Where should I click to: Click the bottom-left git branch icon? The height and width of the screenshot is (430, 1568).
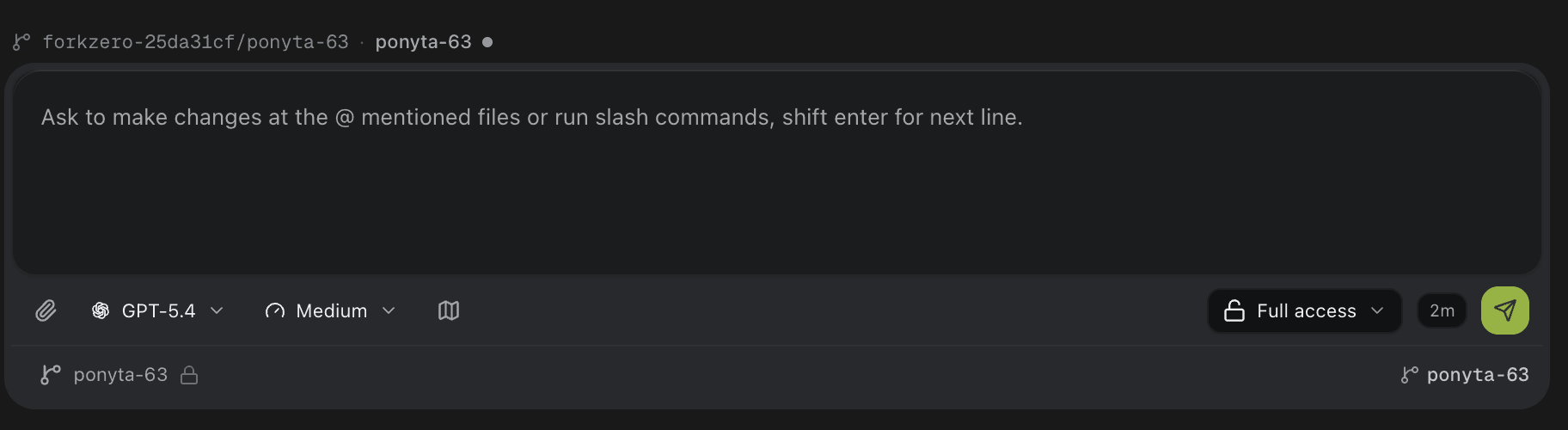click(51, 375)
